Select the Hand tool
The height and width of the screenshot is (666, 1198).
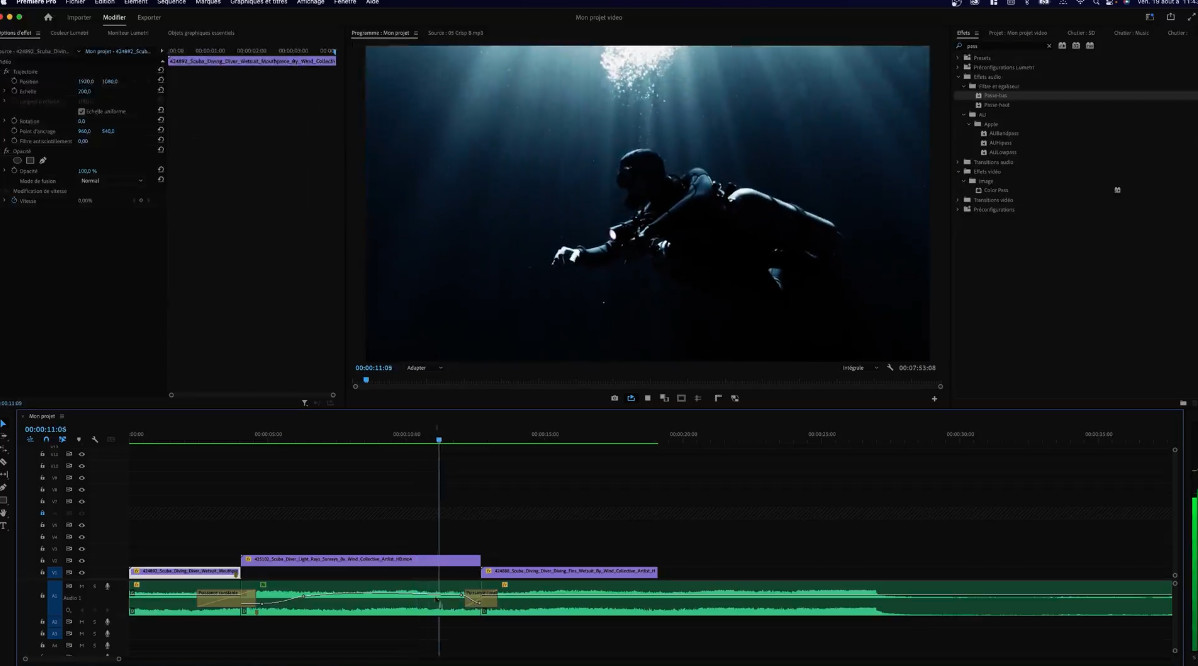pyautogui.click(x=3, y=513)
